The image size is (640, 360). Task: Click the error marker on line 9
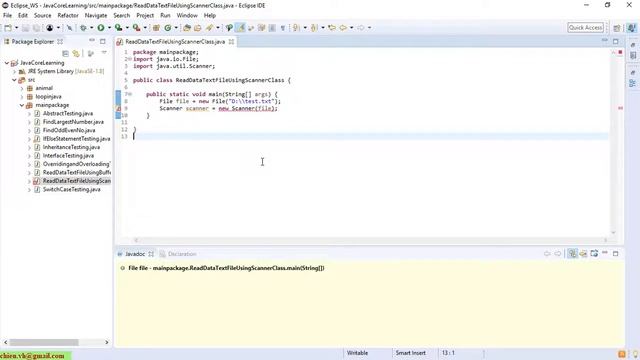tap(119, 109)
